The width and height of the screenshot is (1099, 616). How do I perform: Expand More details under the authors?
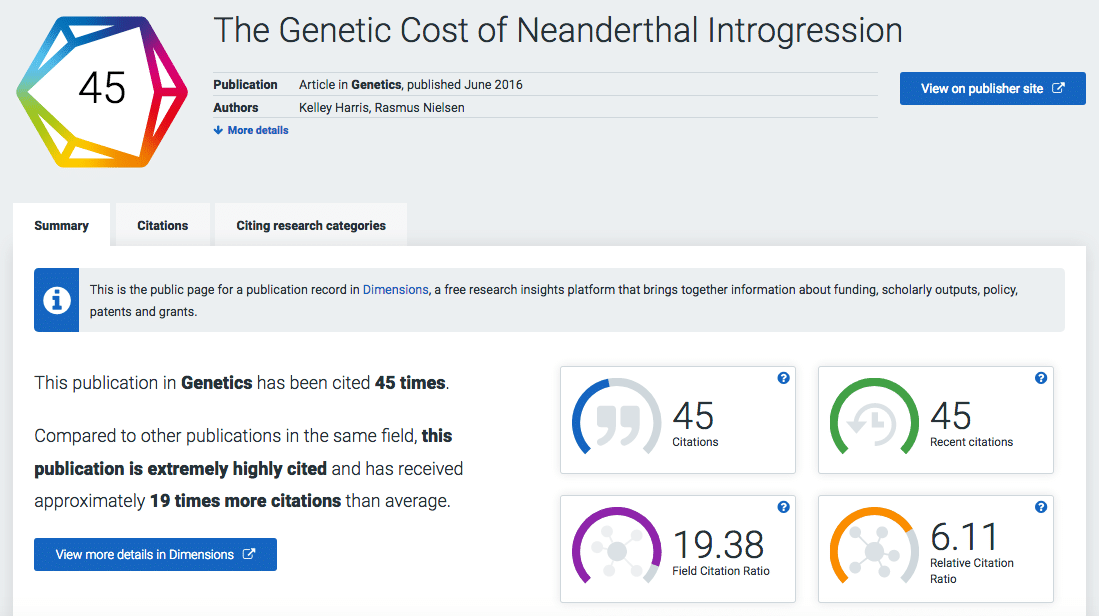pos(251,130)
